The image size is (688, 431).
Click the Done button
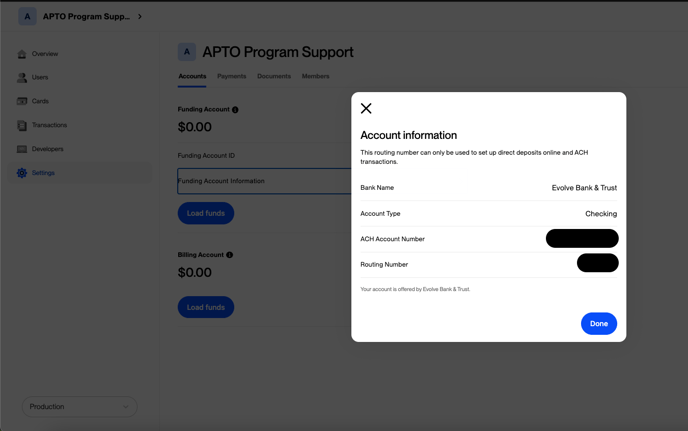(x=598, y=323)
